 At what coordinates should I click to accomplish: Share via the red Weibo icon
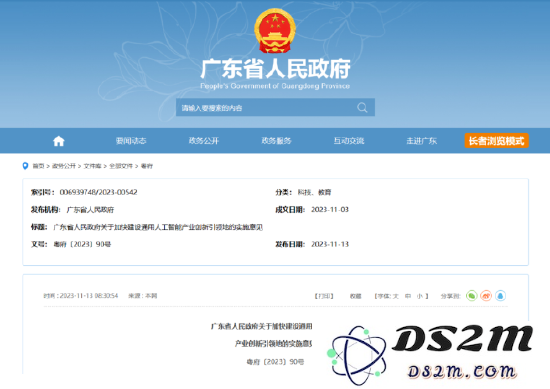click(486, 296)
